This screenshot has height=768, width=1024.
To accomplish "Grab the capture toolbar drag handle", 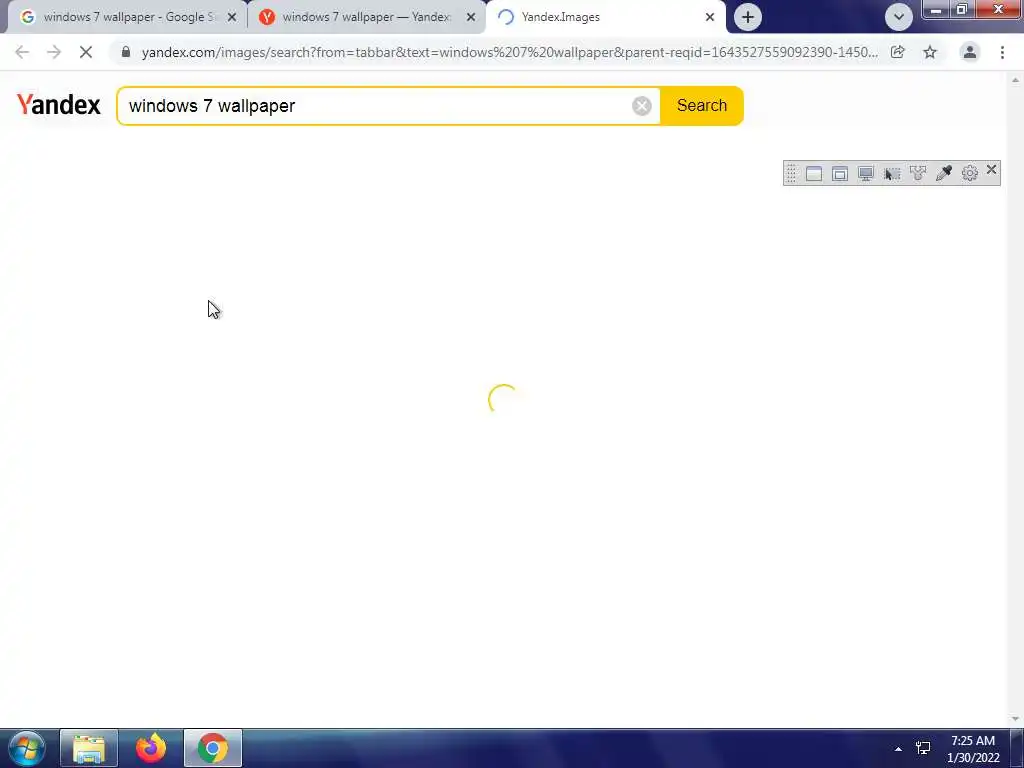I will pos(791,173).
